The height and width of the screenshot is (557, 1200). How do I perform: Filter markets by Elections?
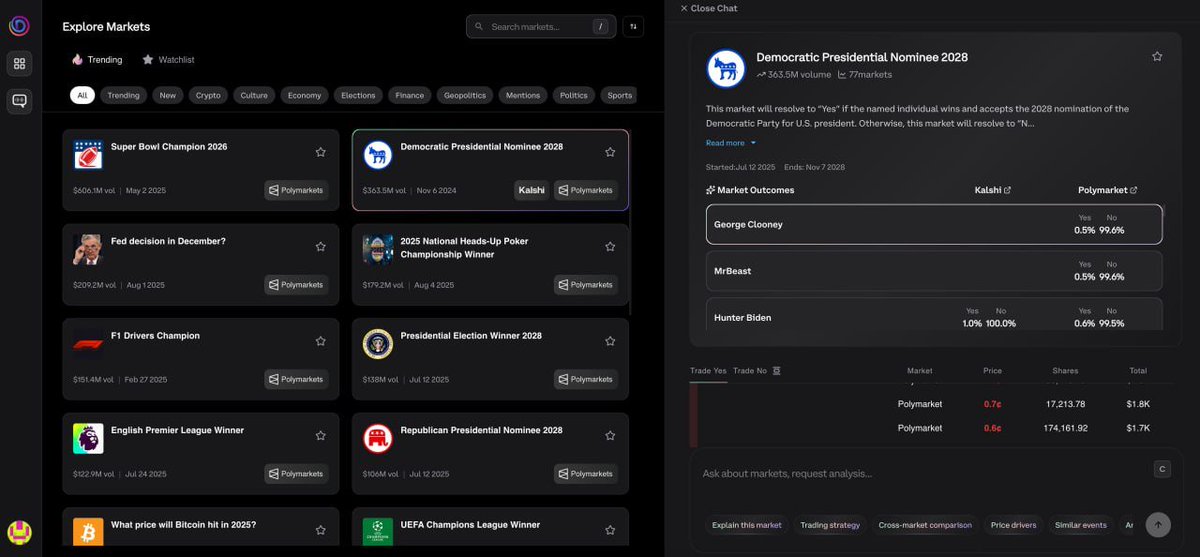[358, 95]
